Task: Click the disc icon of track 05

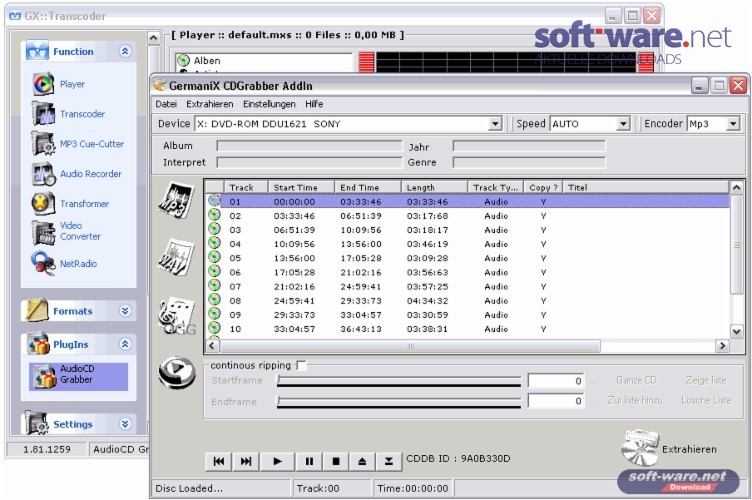Action: pos(214,257)
